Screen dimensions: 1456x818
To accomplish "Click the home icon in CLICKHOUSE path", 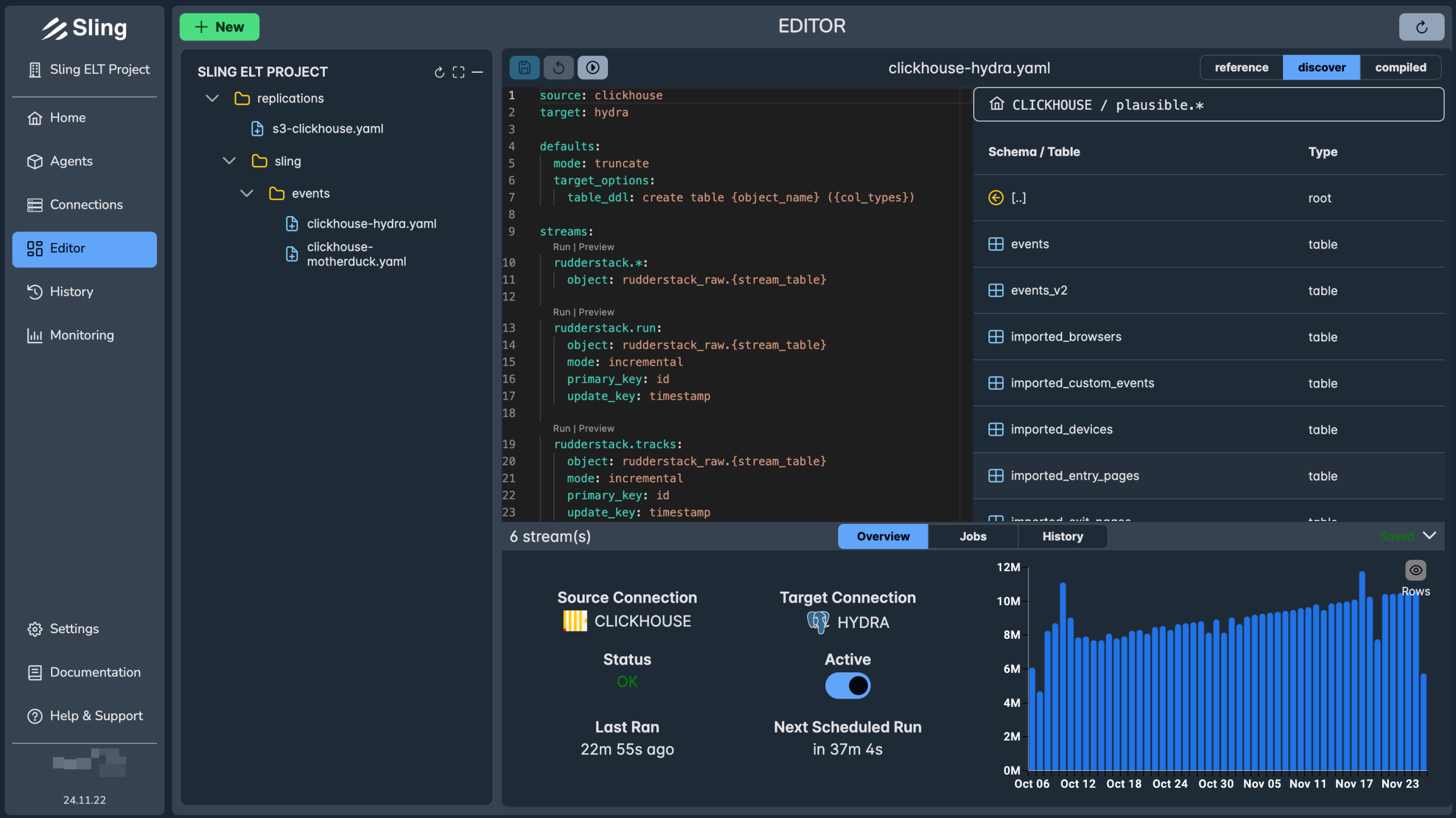I will [996, 104].
